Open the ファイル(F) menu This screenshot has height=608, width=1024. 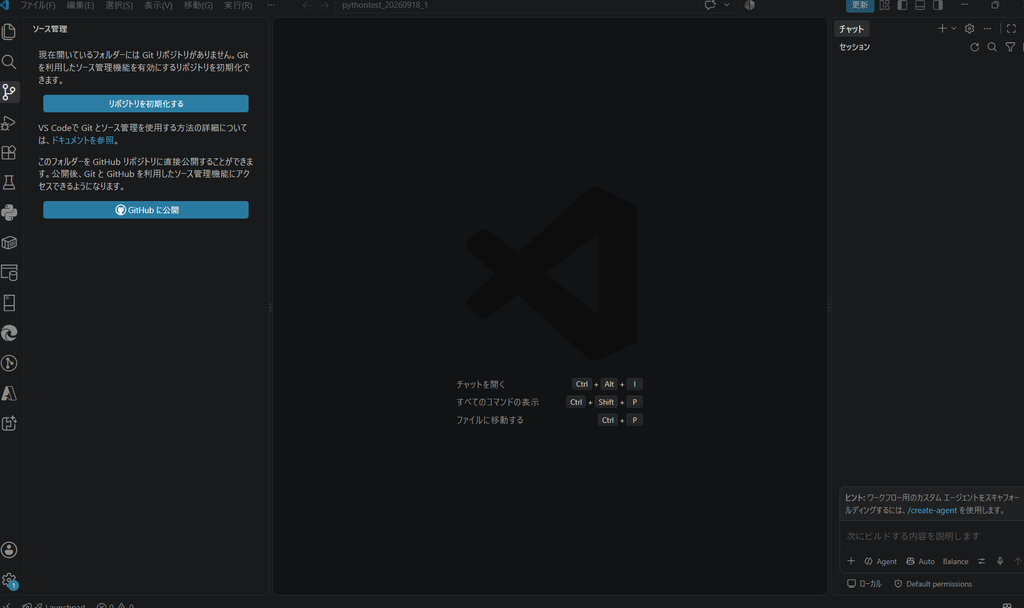38,5
